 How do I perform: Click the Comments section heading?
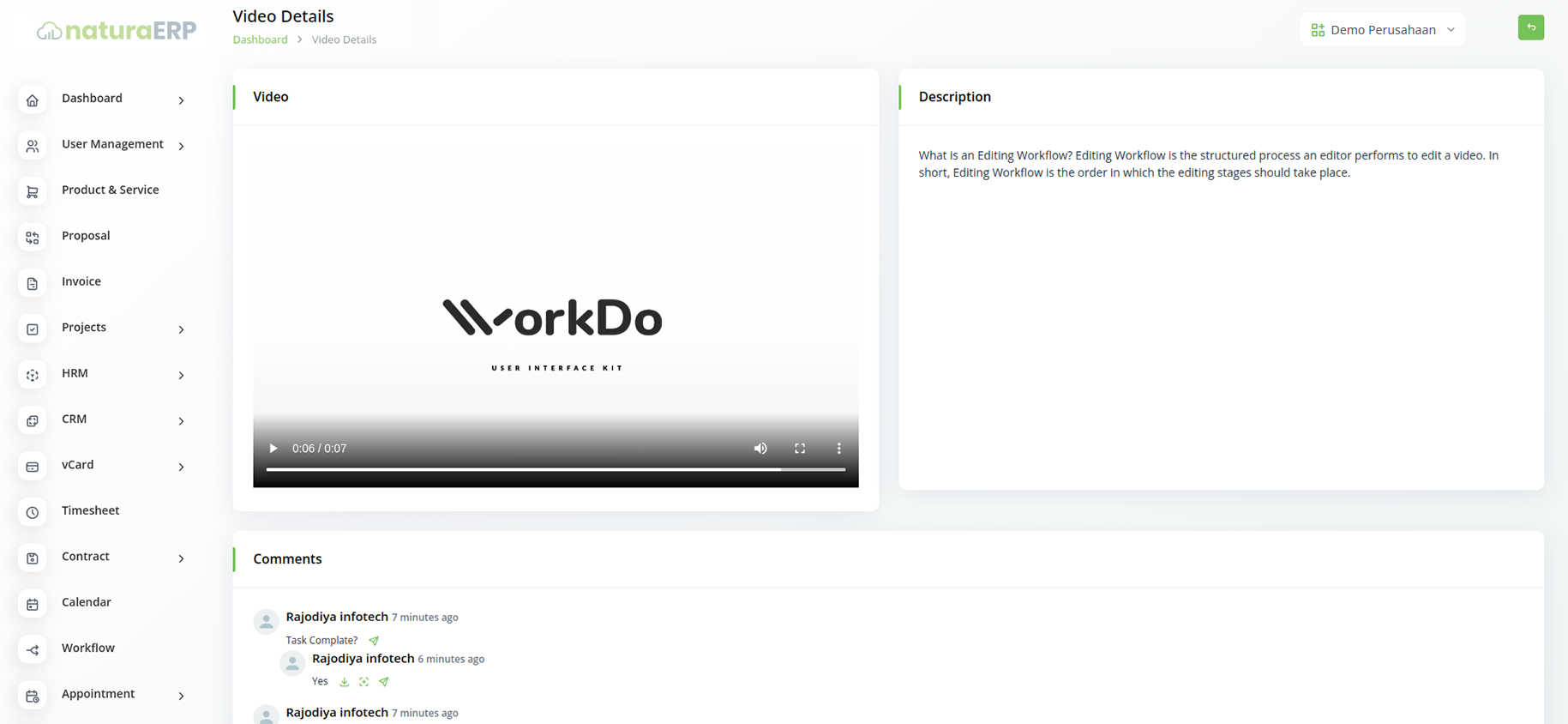click(x=287, y=558)
